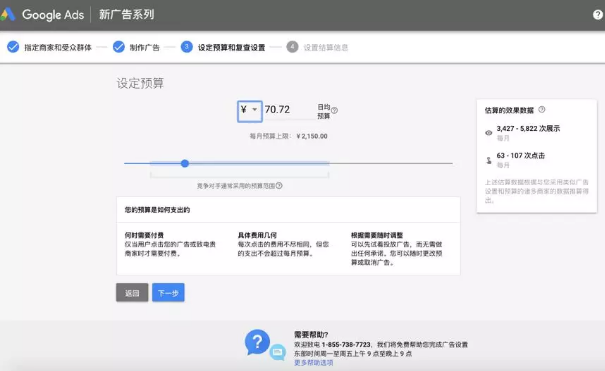Open the help icon in header
The width and height of the screenshot is (605, 371).
(x=598, y=15)
